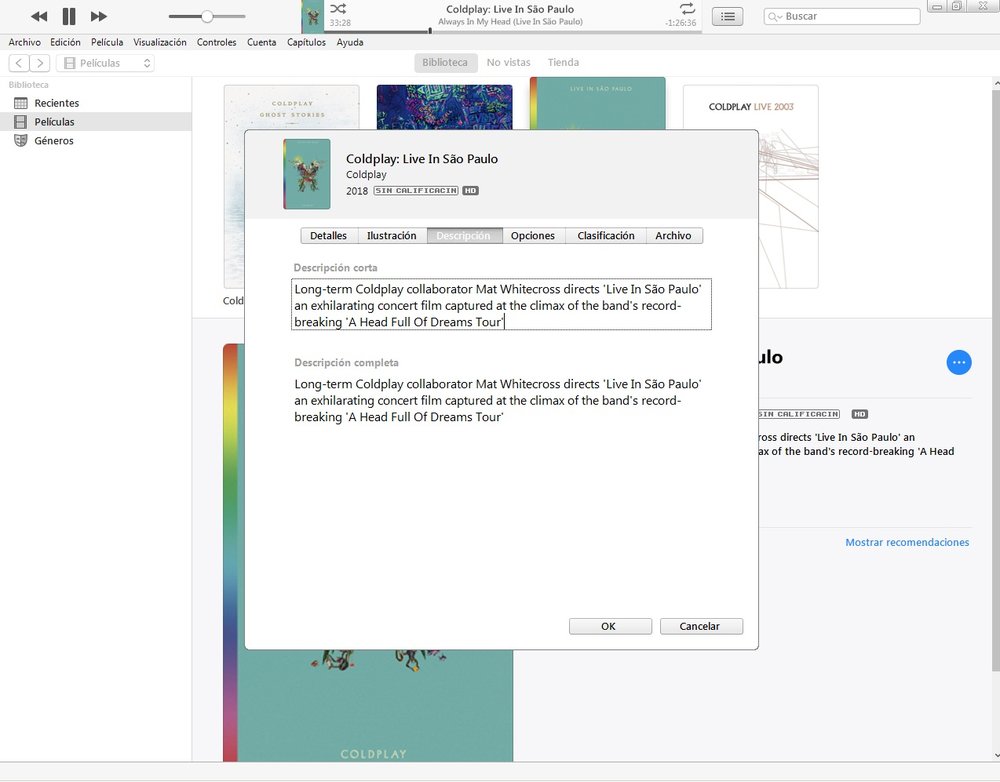Screen dimensions: 1000x782
Task: Toggle shuffle mode icon
Action: (338, 9)
